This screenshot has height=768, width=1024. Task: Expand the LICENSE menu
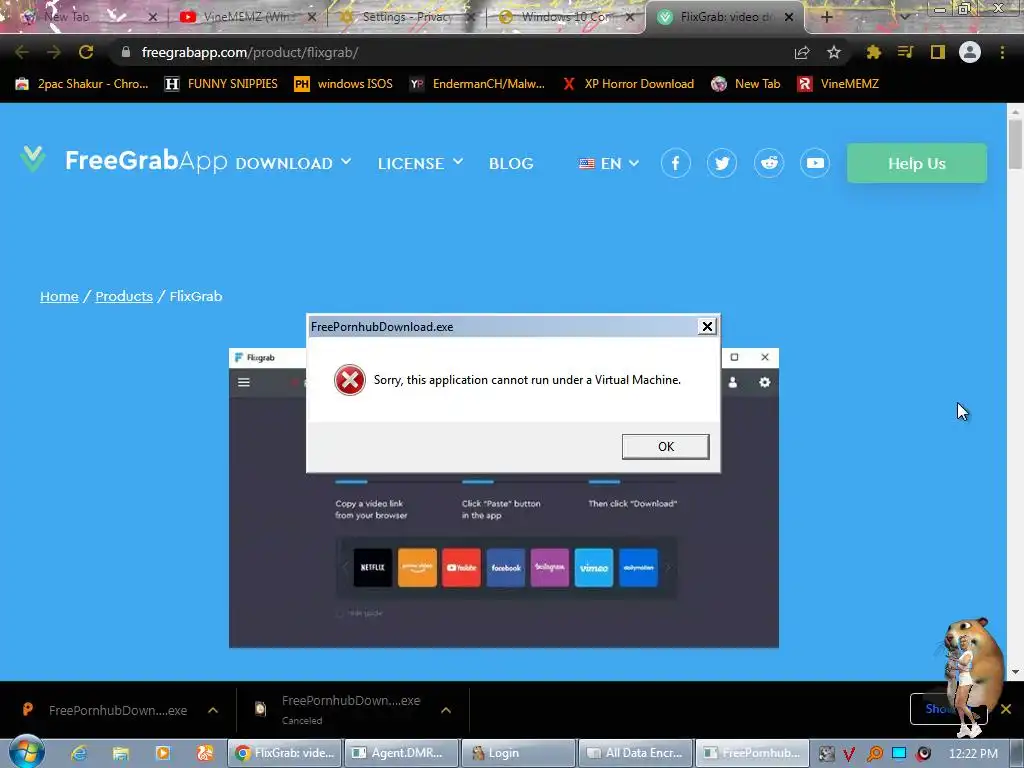point(421,163)
